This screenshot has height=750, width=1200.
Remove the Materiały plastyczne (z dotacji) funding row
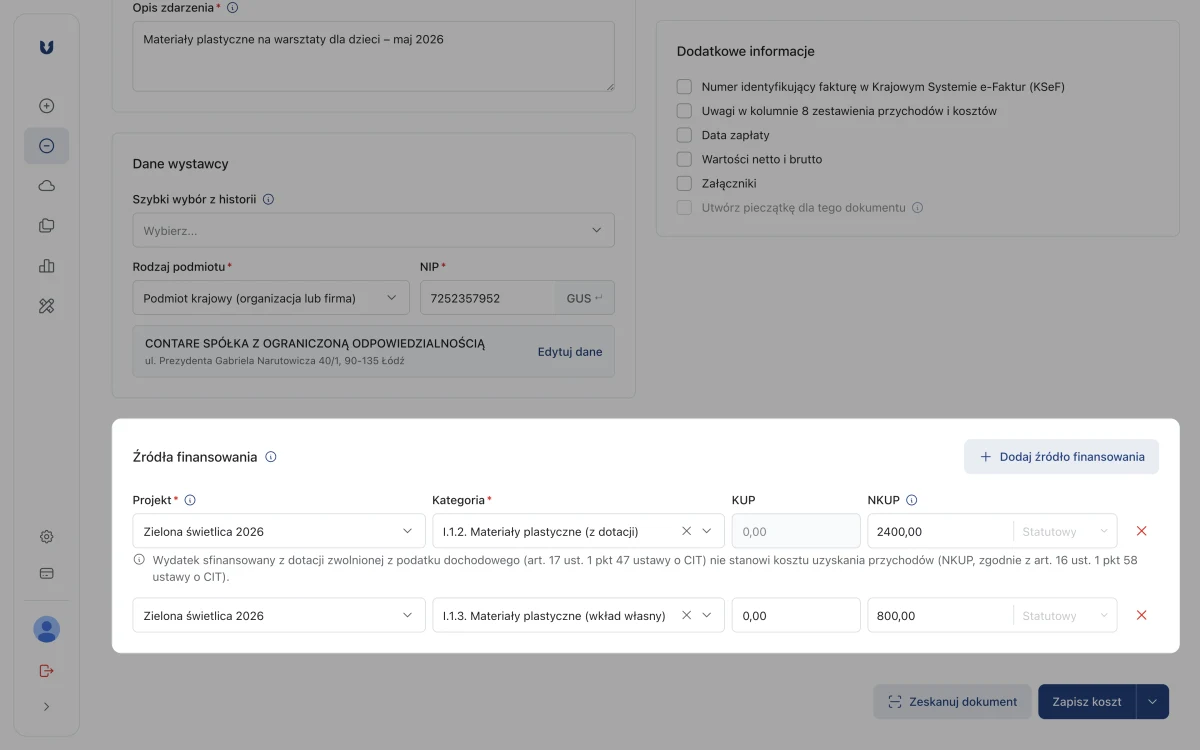[x=1141, y=531]
